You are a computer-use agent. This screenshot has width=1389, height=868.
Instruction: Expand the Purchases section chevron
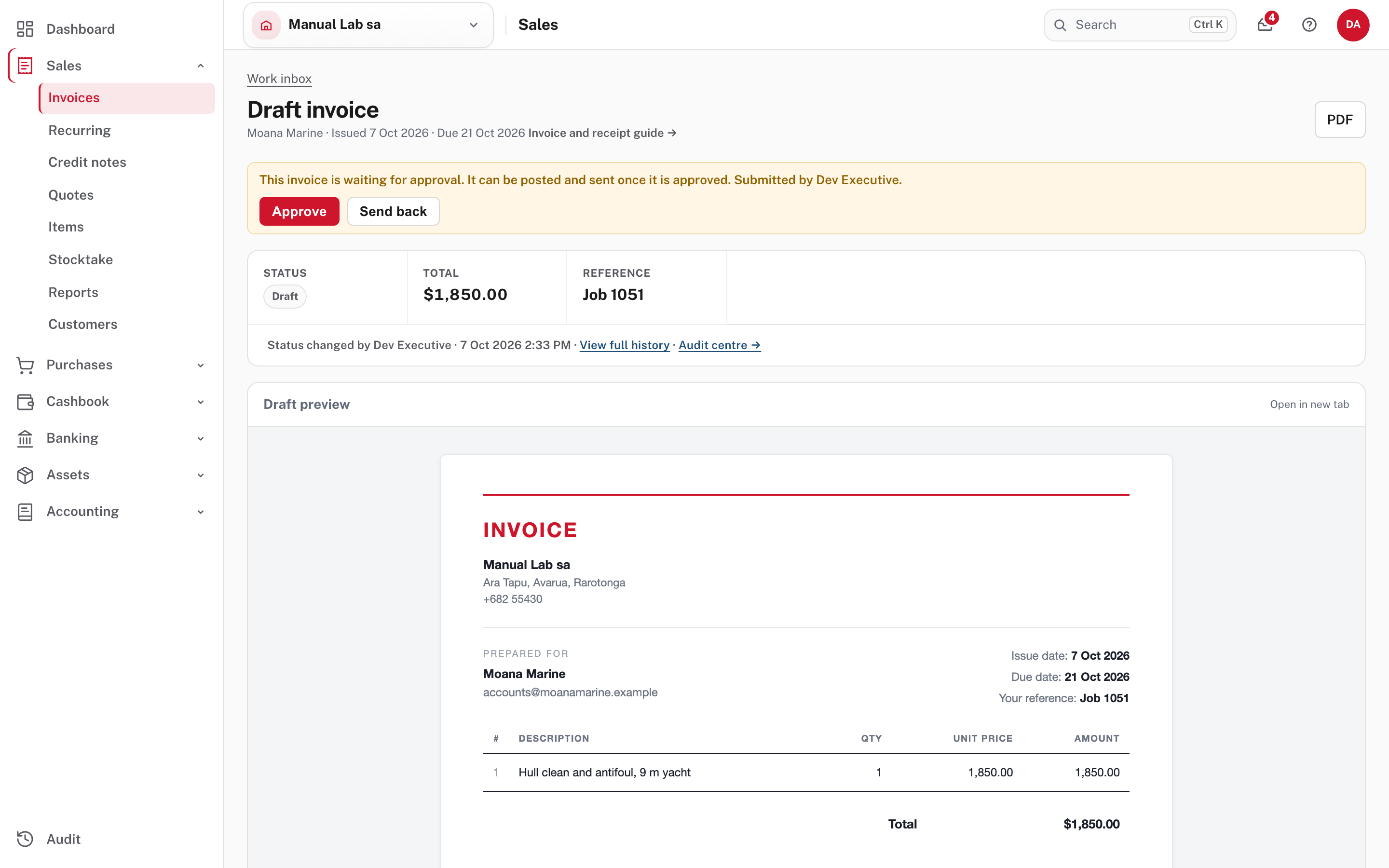201,365
